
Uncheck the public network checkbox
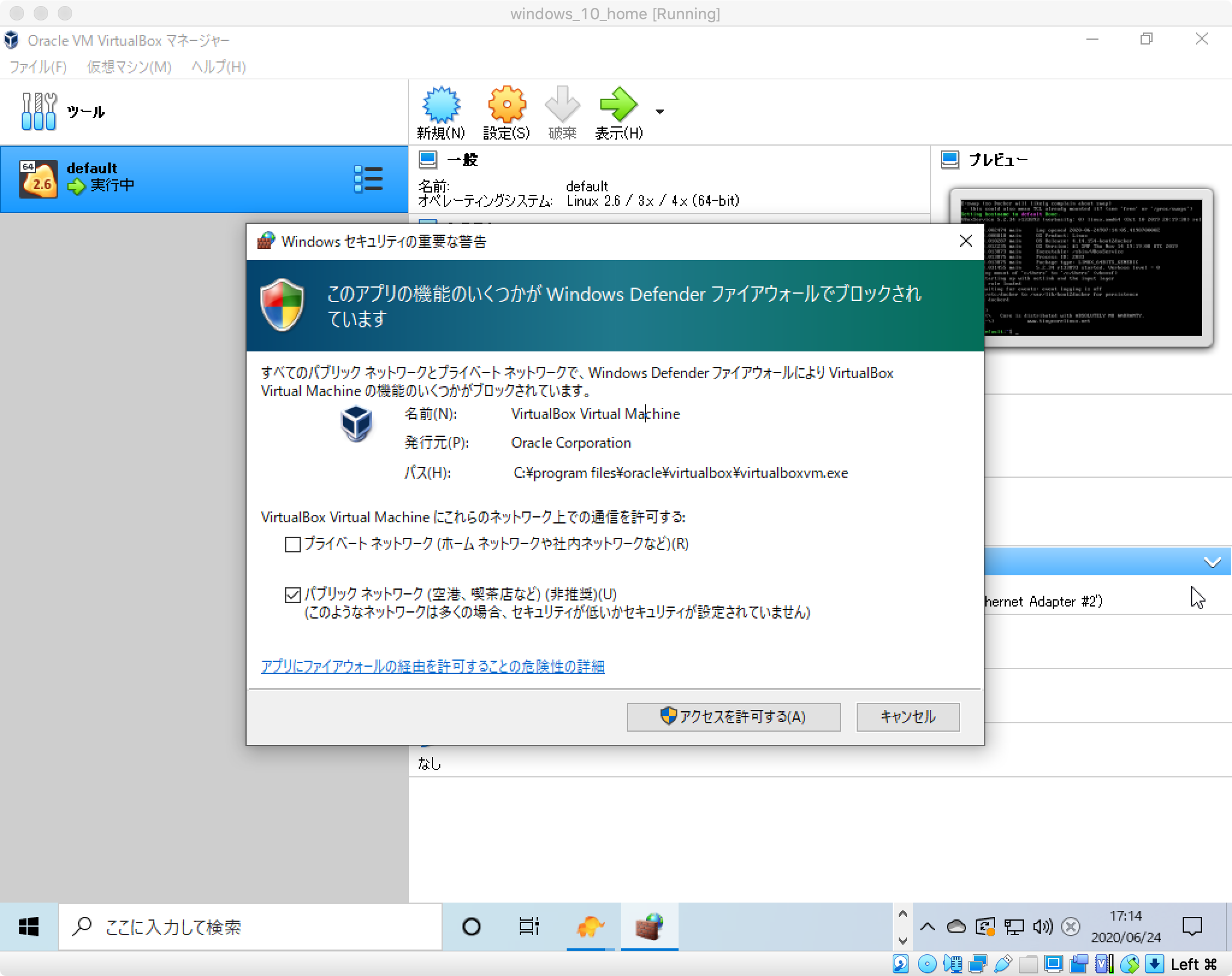[293, 595]
